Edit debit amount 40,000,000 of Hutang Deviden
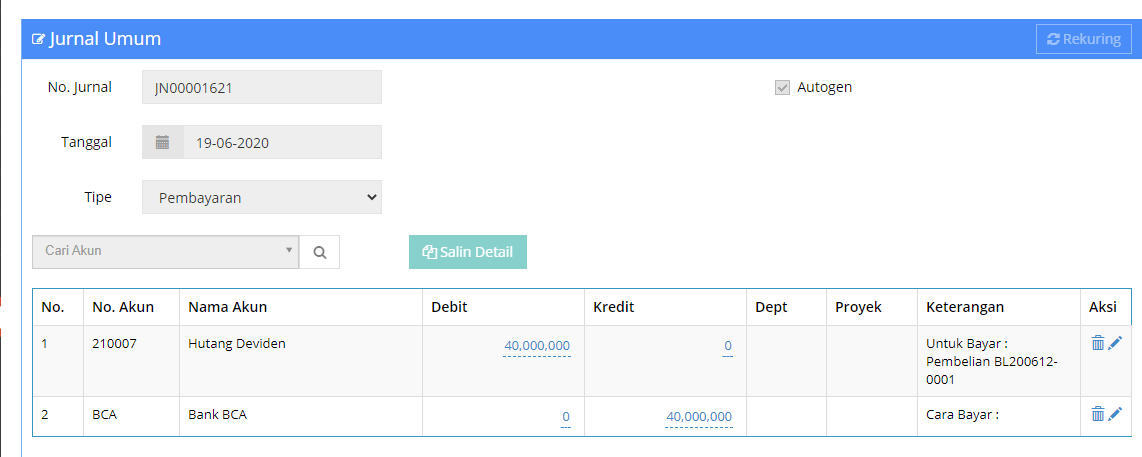 click(537, 345)
